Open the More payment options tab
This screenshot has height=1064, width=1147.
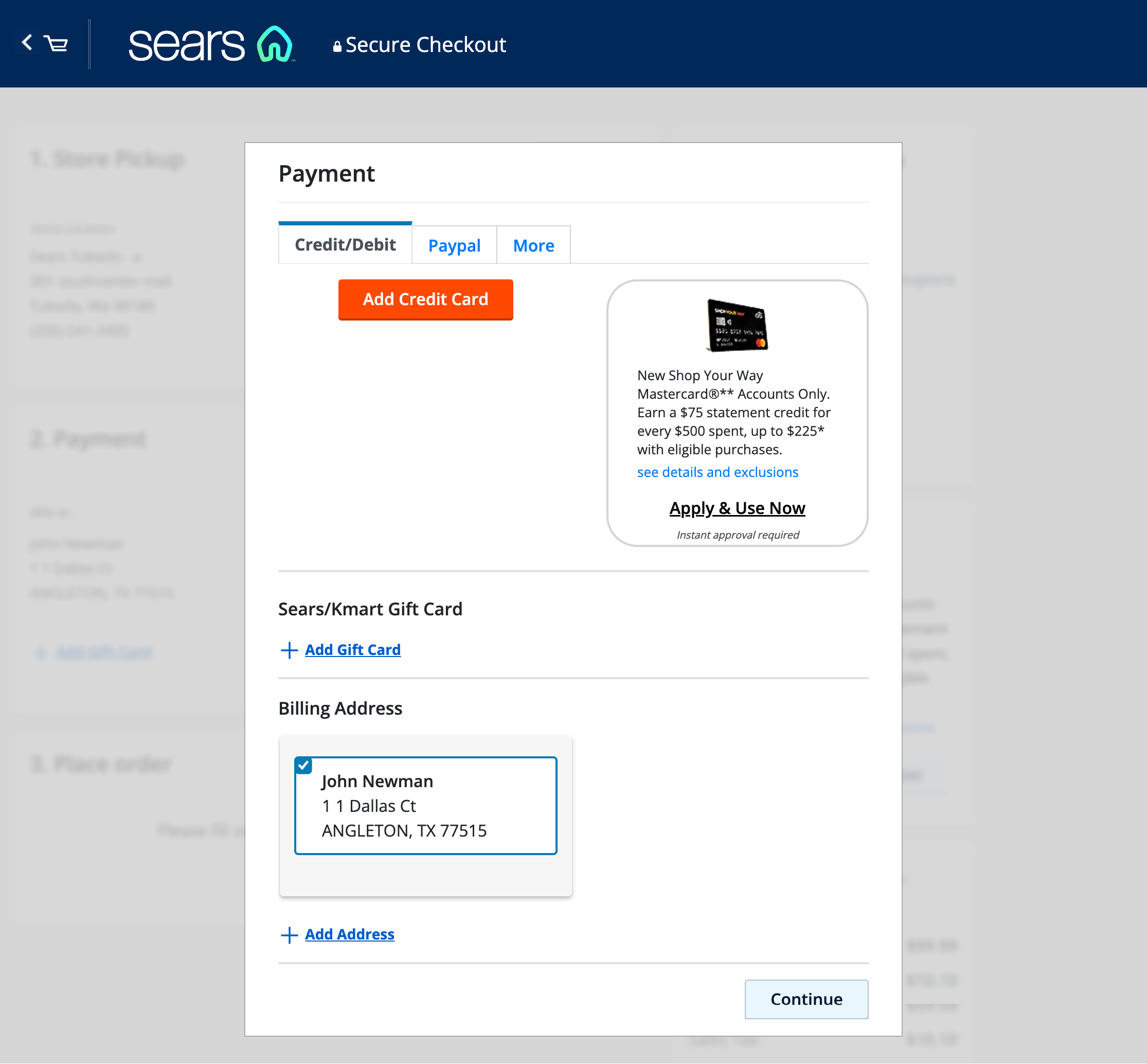click(533, 245)
